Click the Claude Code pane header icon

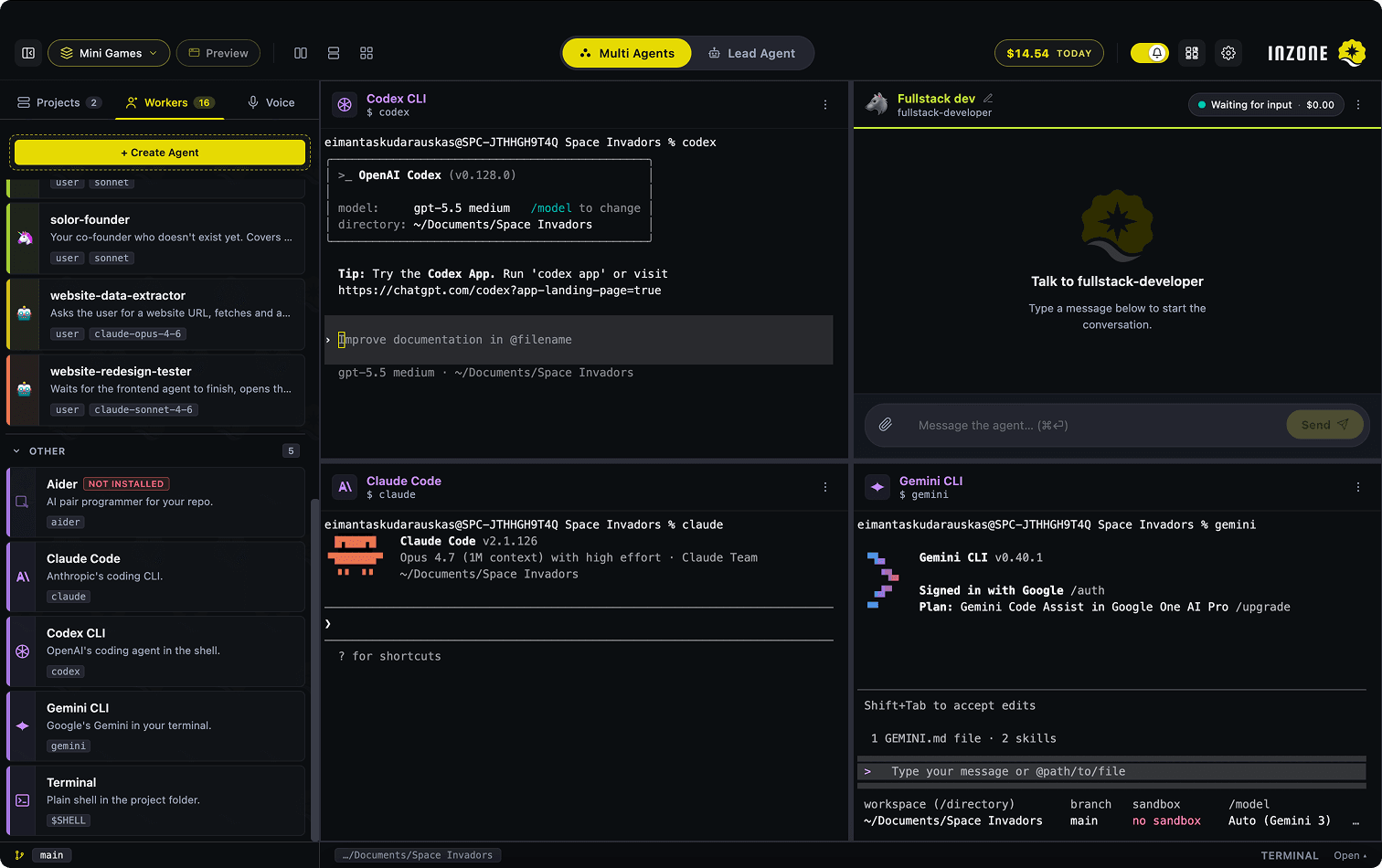(x=345, y=487)
